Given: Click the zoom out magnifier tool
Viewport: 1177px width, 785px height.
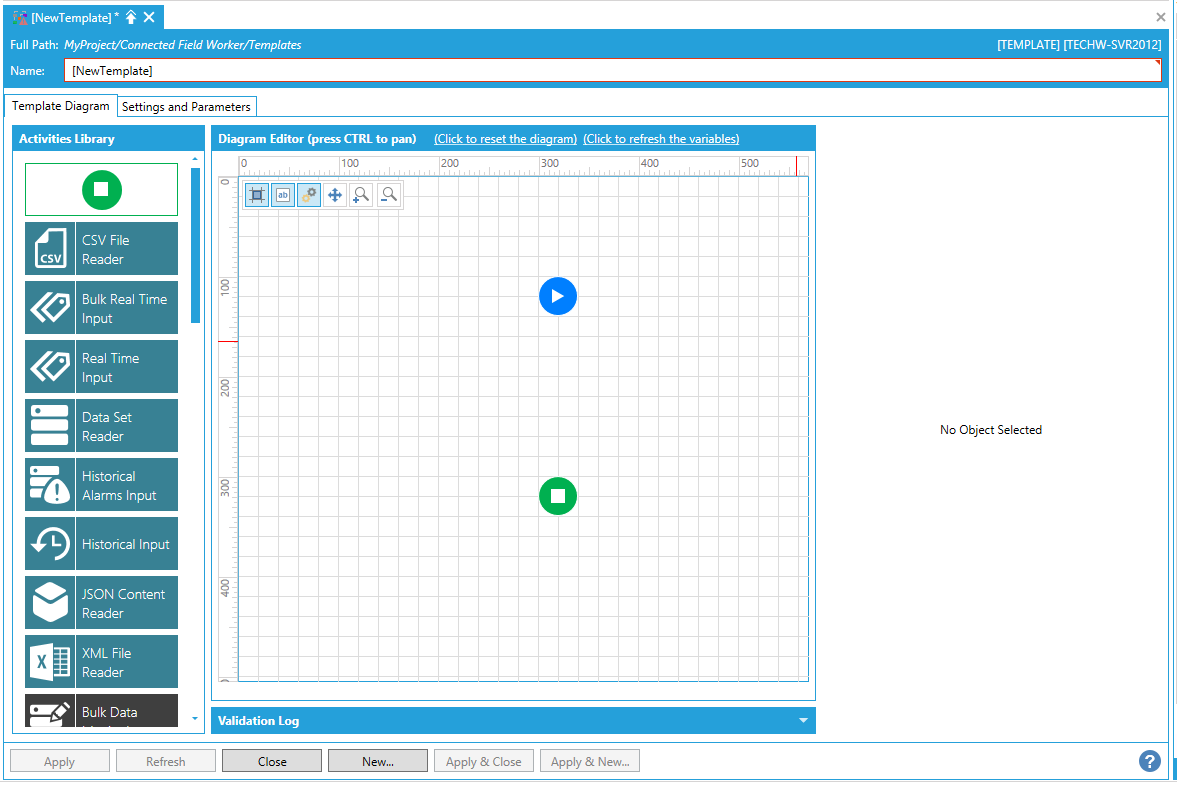Looking at the screenshot, I should (389, 195).
